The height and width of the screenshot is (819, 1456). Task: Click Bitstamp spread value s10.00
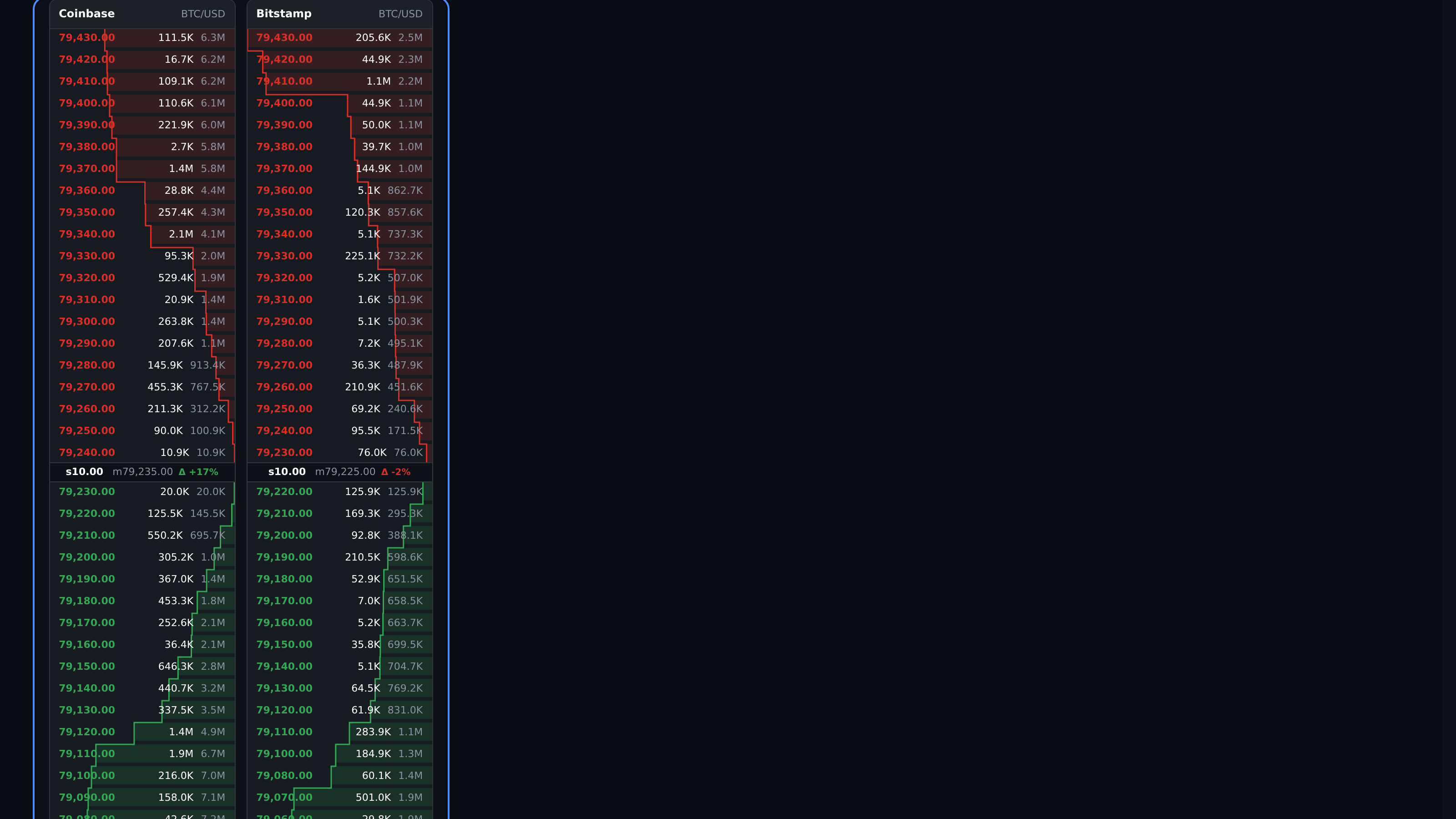coord(287,471)
